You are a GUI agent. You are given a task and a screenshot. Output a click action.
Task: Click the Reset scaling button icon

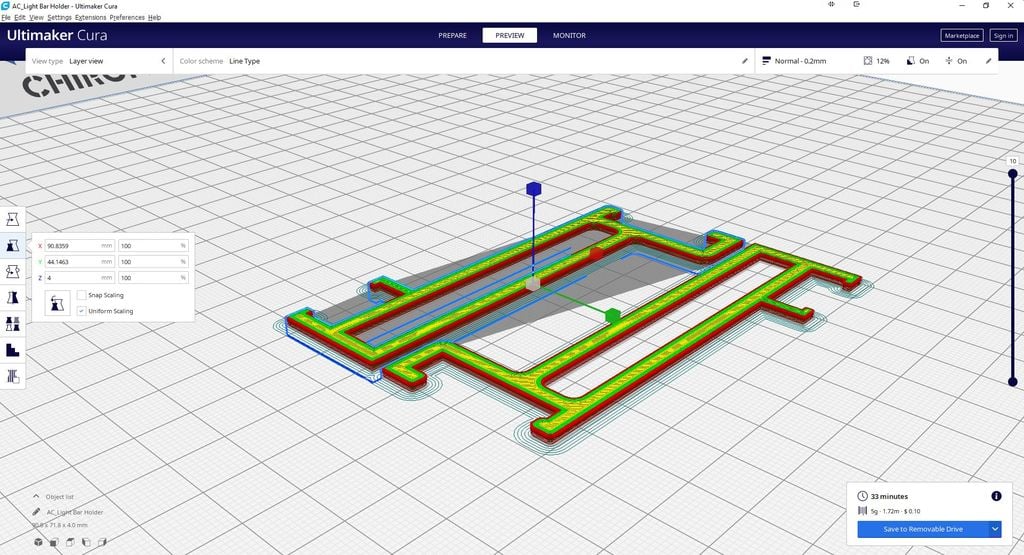click(x=57, y=304)
